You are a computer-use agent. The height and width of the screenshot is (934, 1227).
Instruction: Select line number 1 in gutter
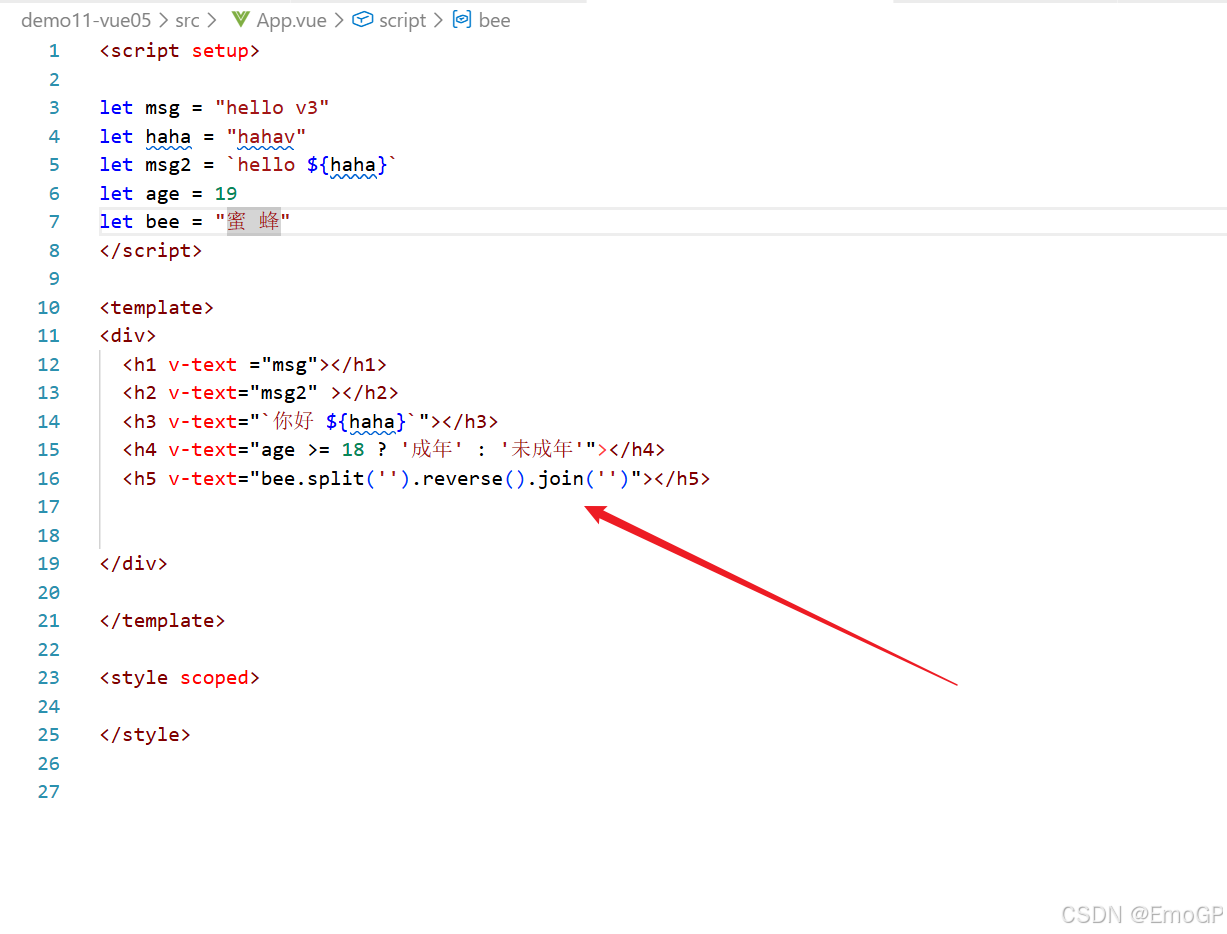point(54,51)
